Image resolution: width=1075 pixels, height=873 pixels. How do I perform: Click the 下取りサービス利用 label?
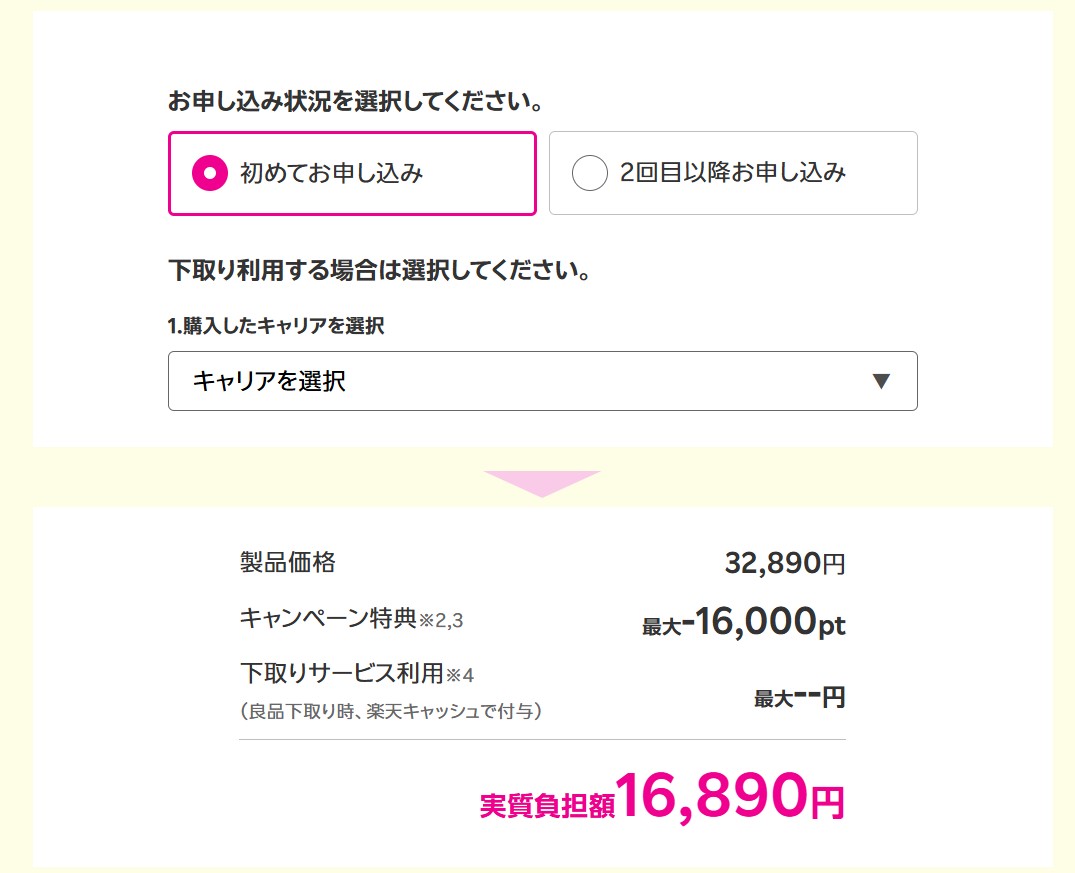(341, 673)
